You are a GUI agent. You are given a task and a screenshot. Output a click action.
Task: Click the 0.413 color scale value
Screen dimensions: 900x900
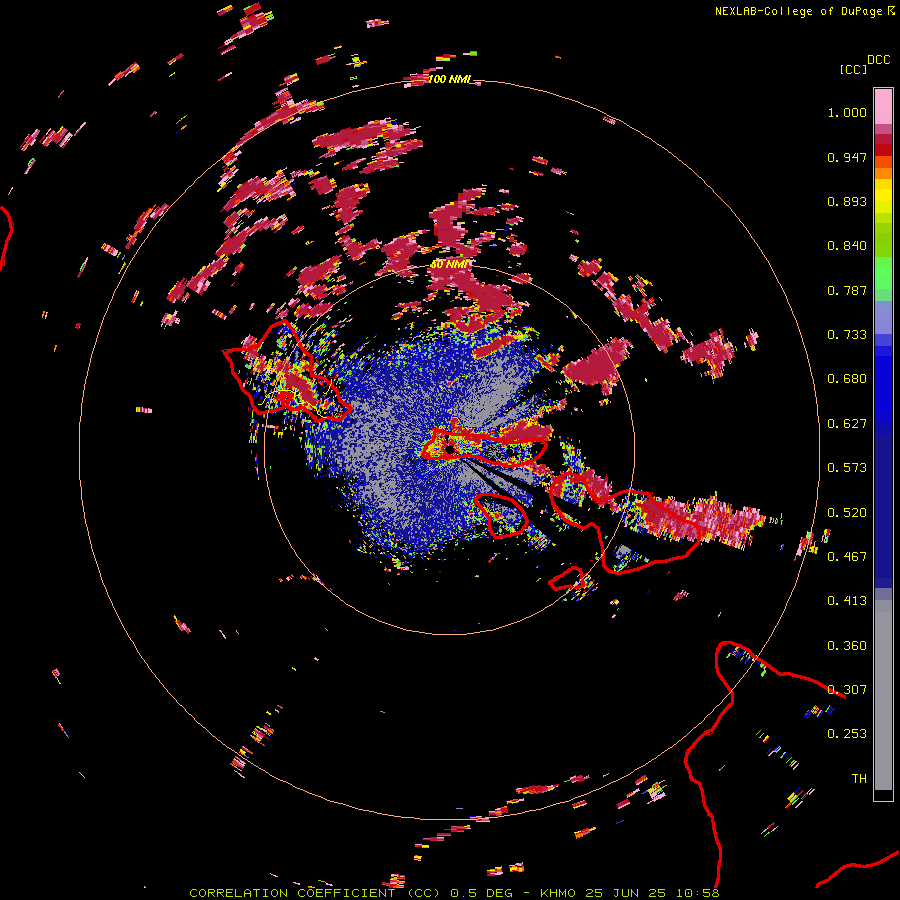click(x=847, y=601)
